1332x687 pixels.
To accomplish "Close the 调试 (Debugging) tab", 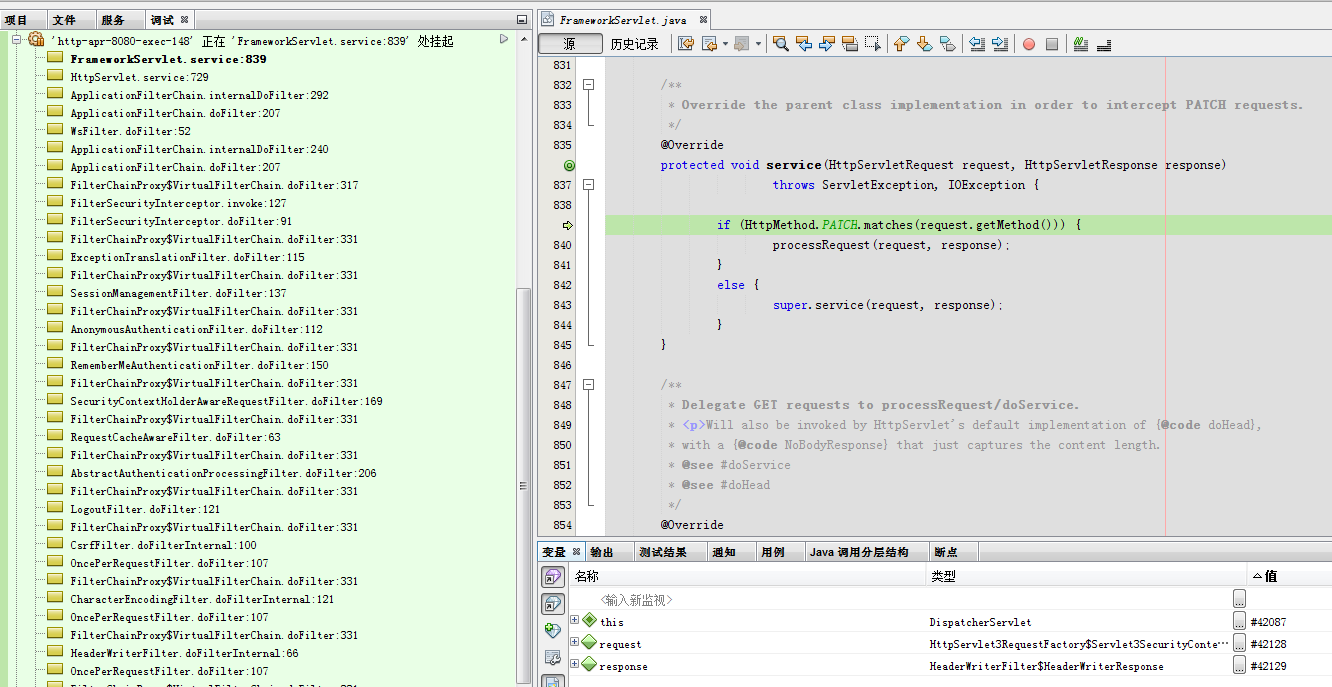I will click(185, 20).
